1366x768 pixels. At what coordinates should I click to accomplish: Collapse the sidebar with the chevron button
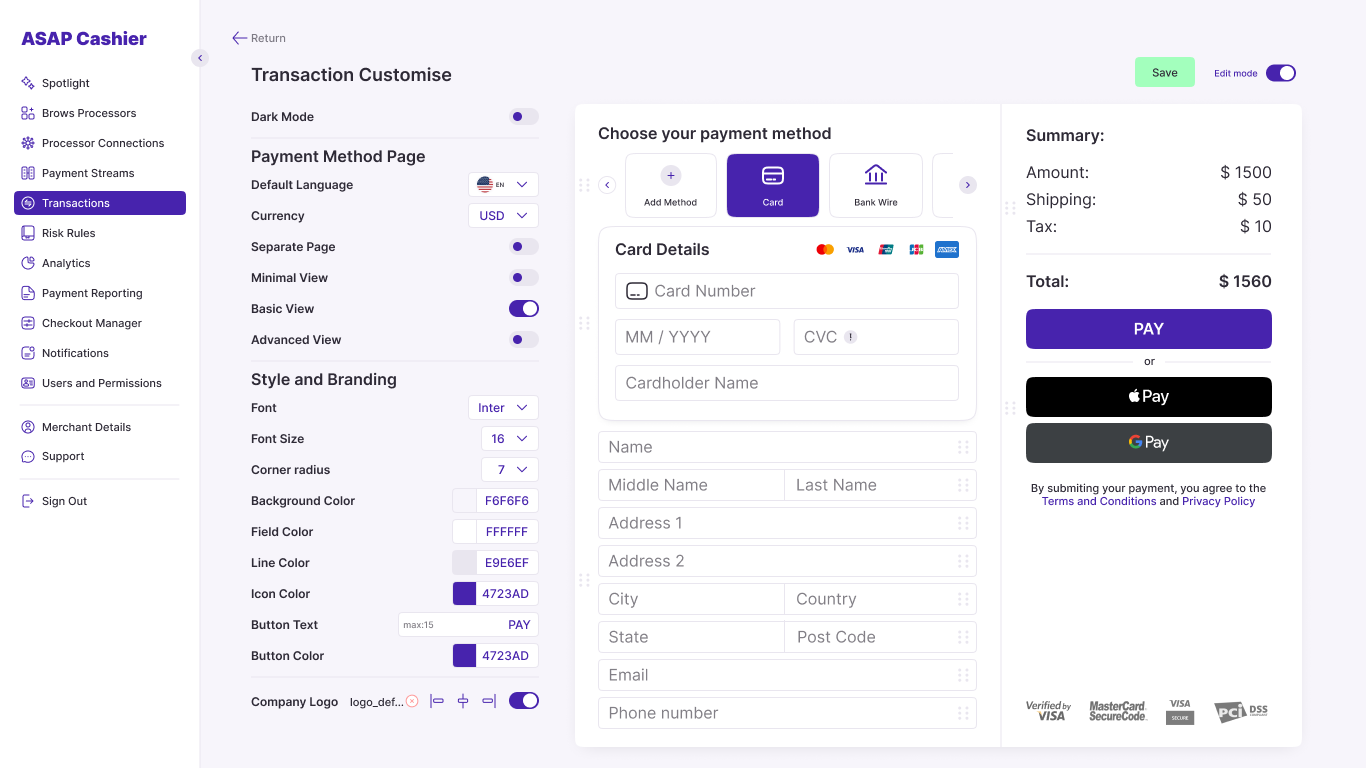200,58
